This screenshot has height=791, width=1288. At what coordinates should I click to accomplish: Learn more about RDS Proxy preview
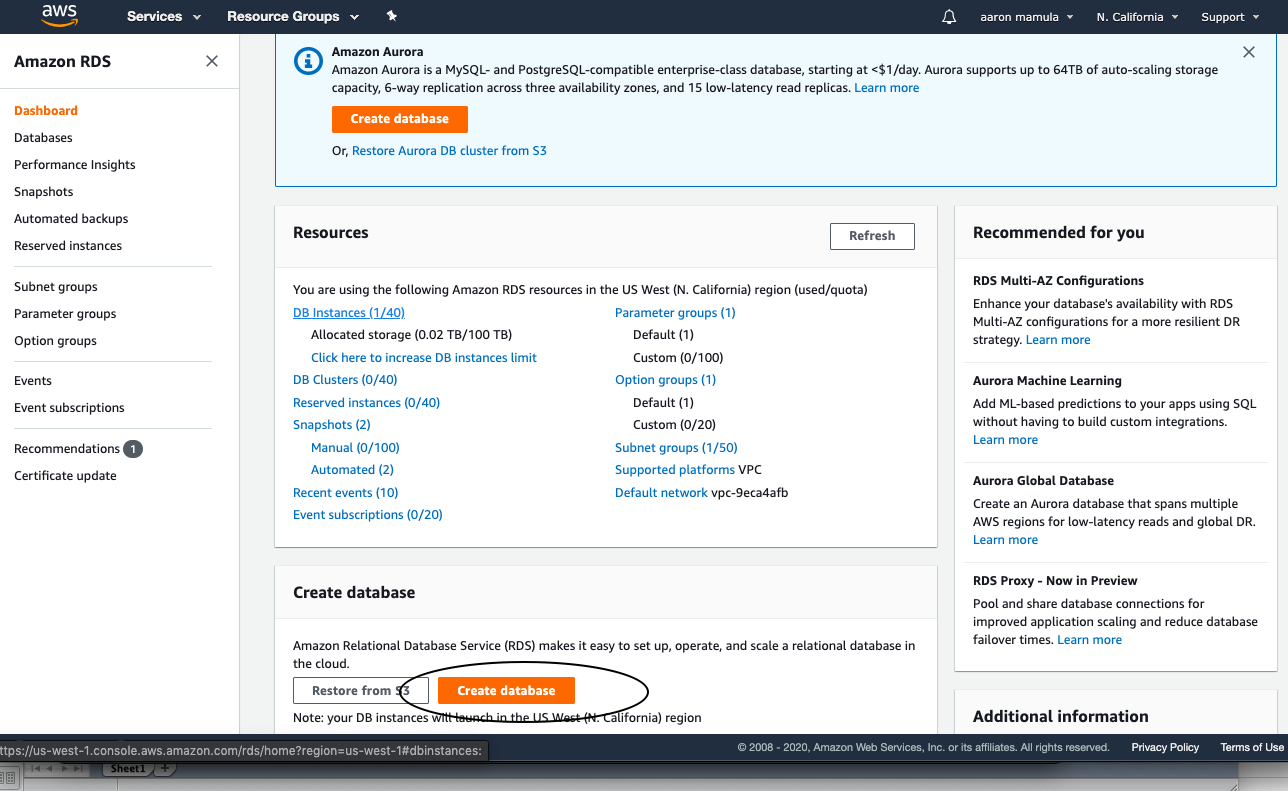[x=1089, y=640]
